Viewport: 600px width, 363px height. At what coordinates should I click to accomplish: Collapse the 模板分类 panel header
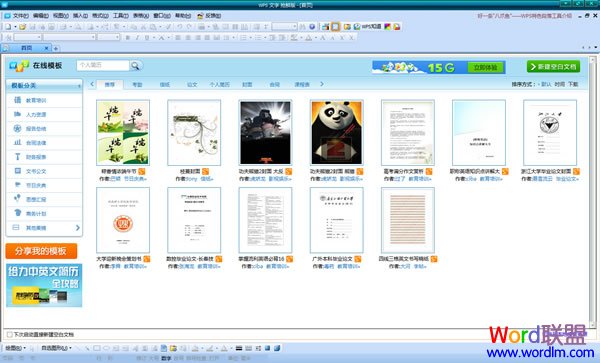44,86
